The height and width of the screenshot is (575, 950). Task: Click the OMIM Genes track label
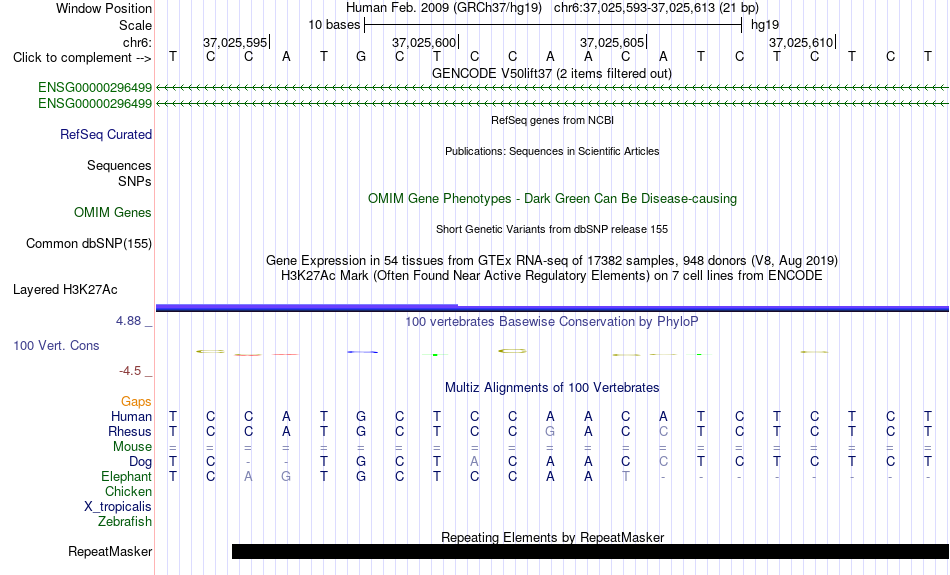click(113, 213)
